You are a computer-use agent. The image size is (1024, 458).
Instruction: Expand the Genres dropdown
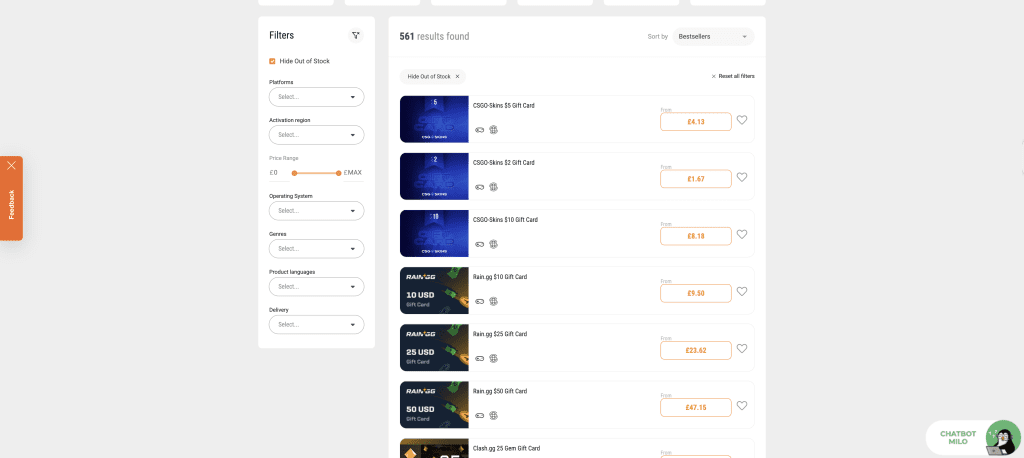coord(317,248)
